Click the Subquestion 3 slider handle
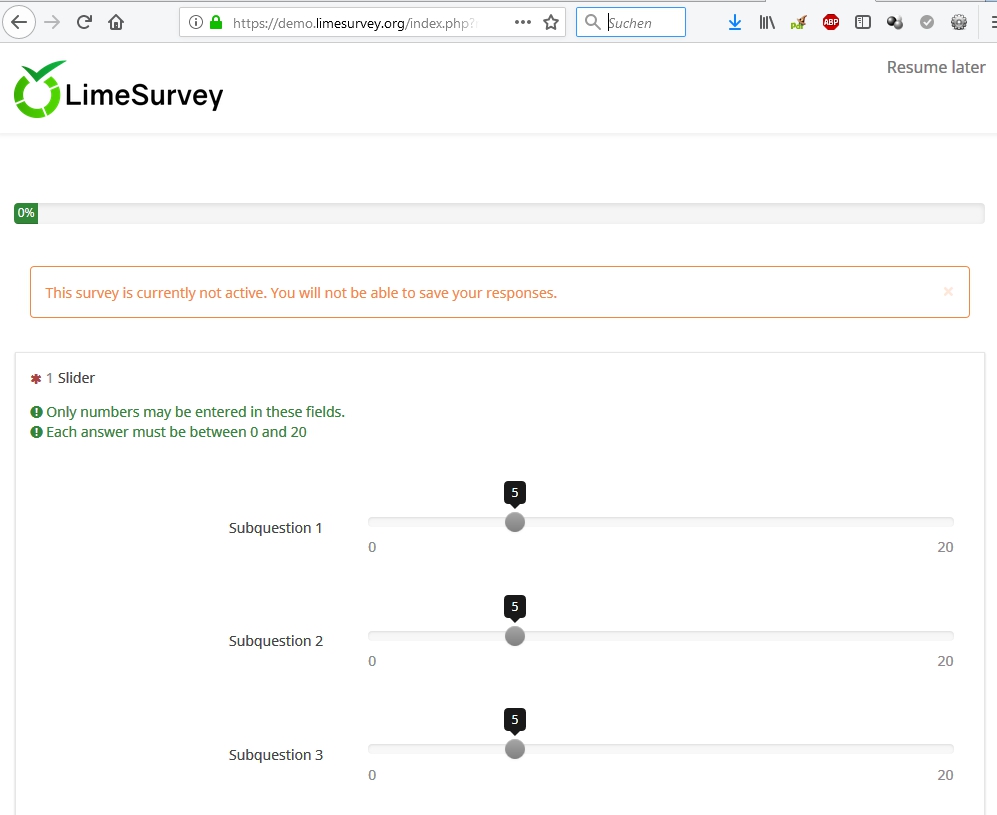 (515, 749)
